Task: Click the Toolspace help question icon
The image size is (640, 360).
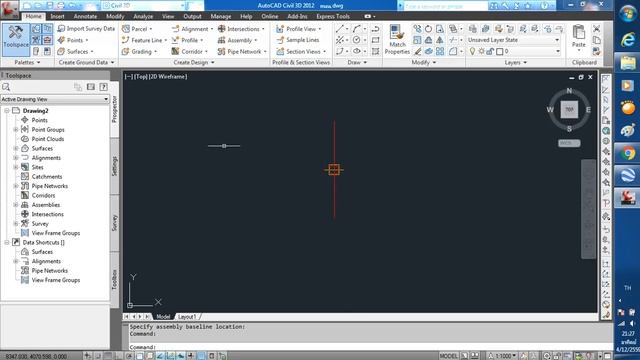Action: pyautogui.click(x=104, y=87)
